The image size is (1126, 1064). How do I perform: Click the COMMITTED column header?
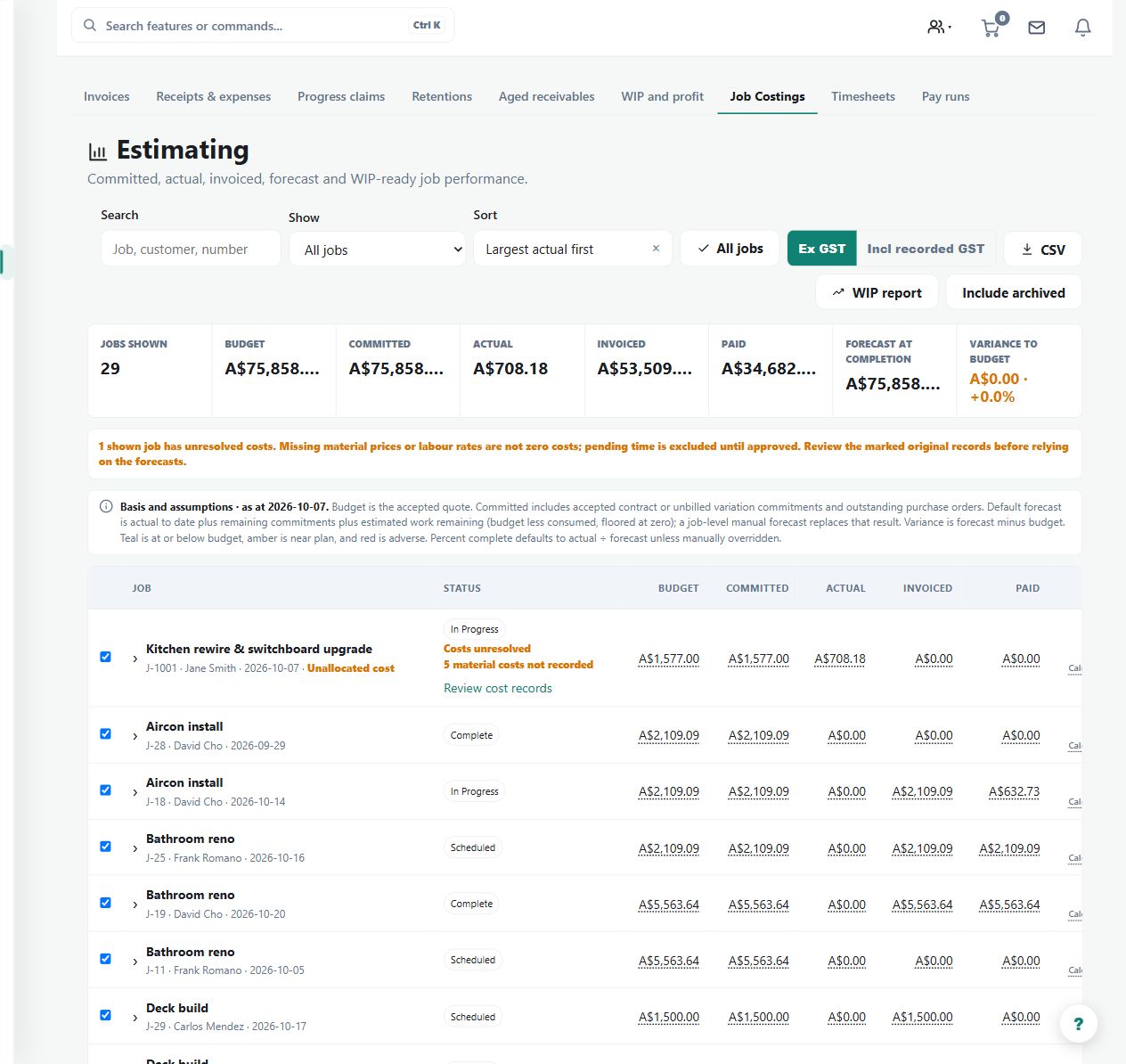[x=757, y=588]
